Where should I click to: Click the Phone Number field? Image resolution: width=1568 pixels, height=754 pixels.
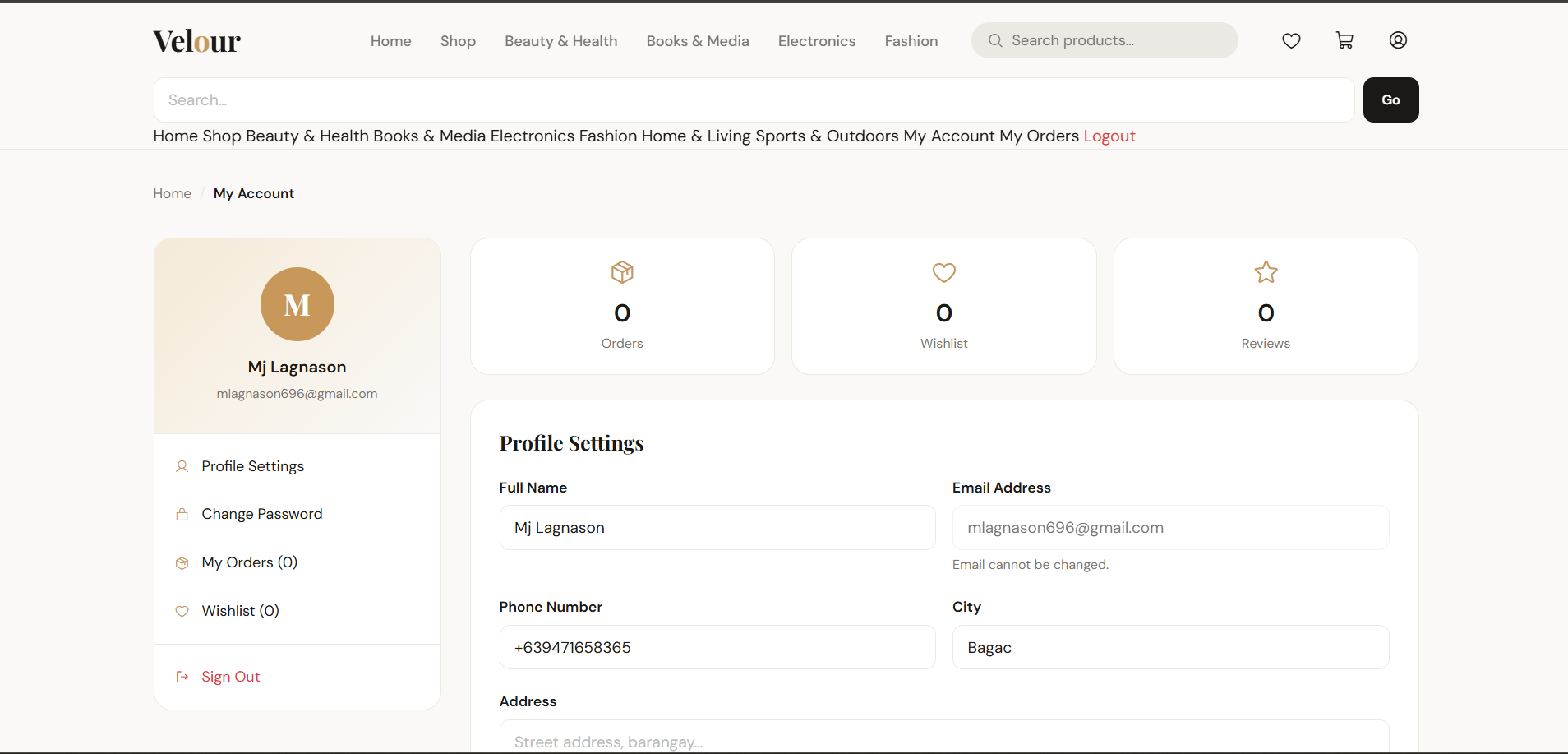coord(717,647)
